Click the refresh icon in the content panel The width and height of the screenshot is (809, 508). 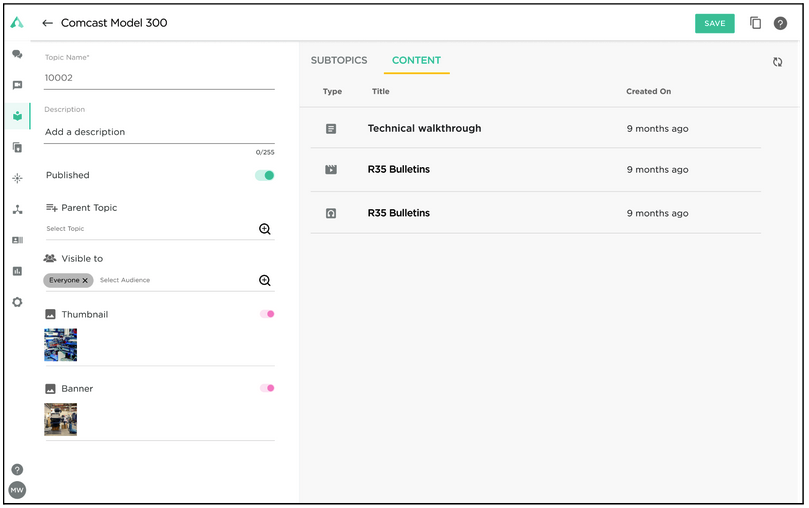[778, 62]
